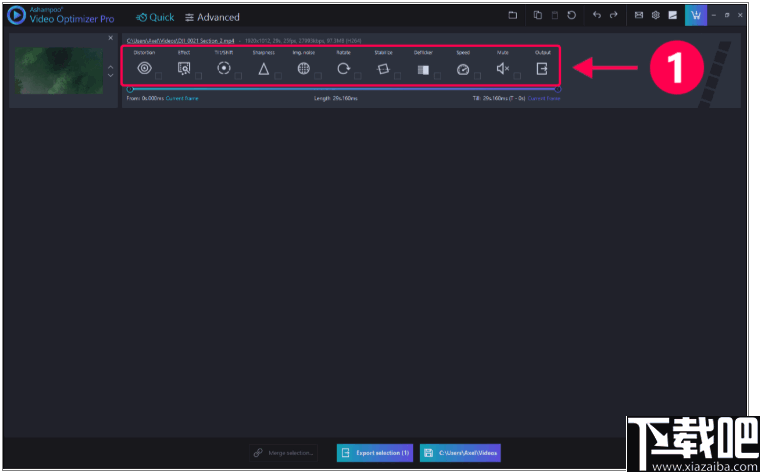Click the copy settings icon
This screenshot has width=762, height=472.
[537, 15]
